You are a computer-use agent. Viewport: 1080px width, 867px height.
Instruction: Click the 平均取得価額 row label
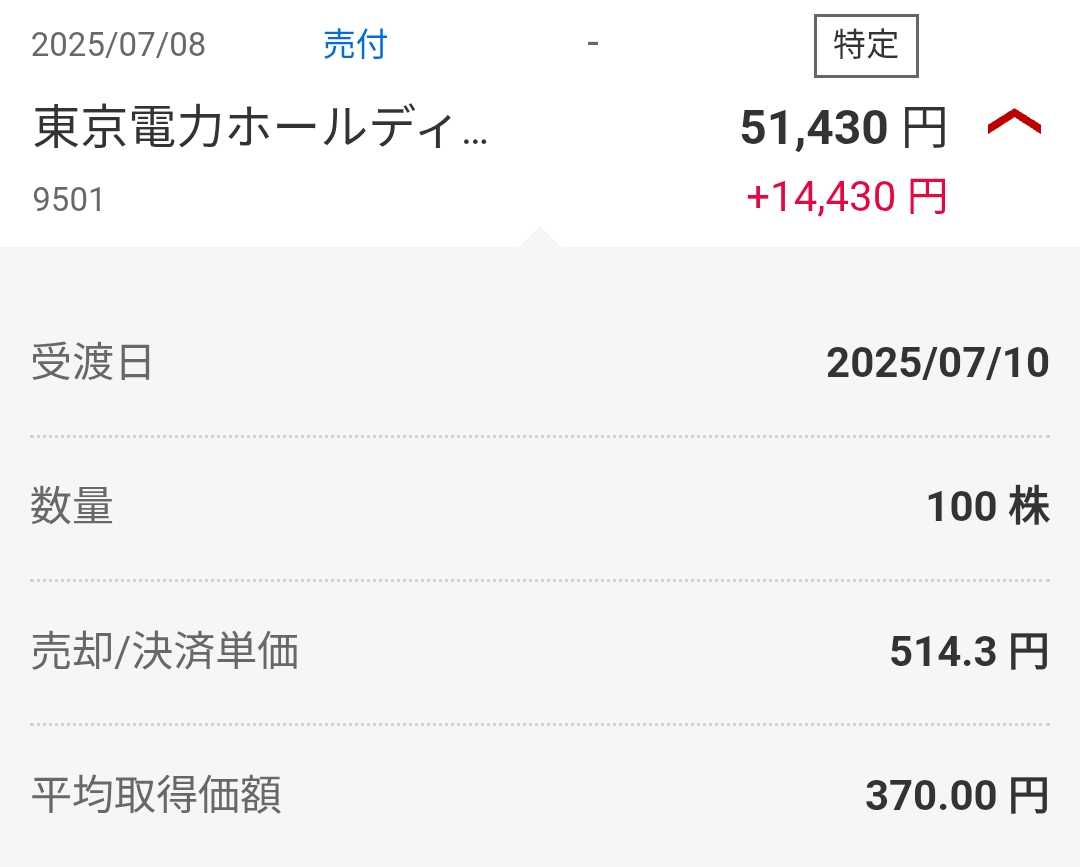(x=156, y=796)
